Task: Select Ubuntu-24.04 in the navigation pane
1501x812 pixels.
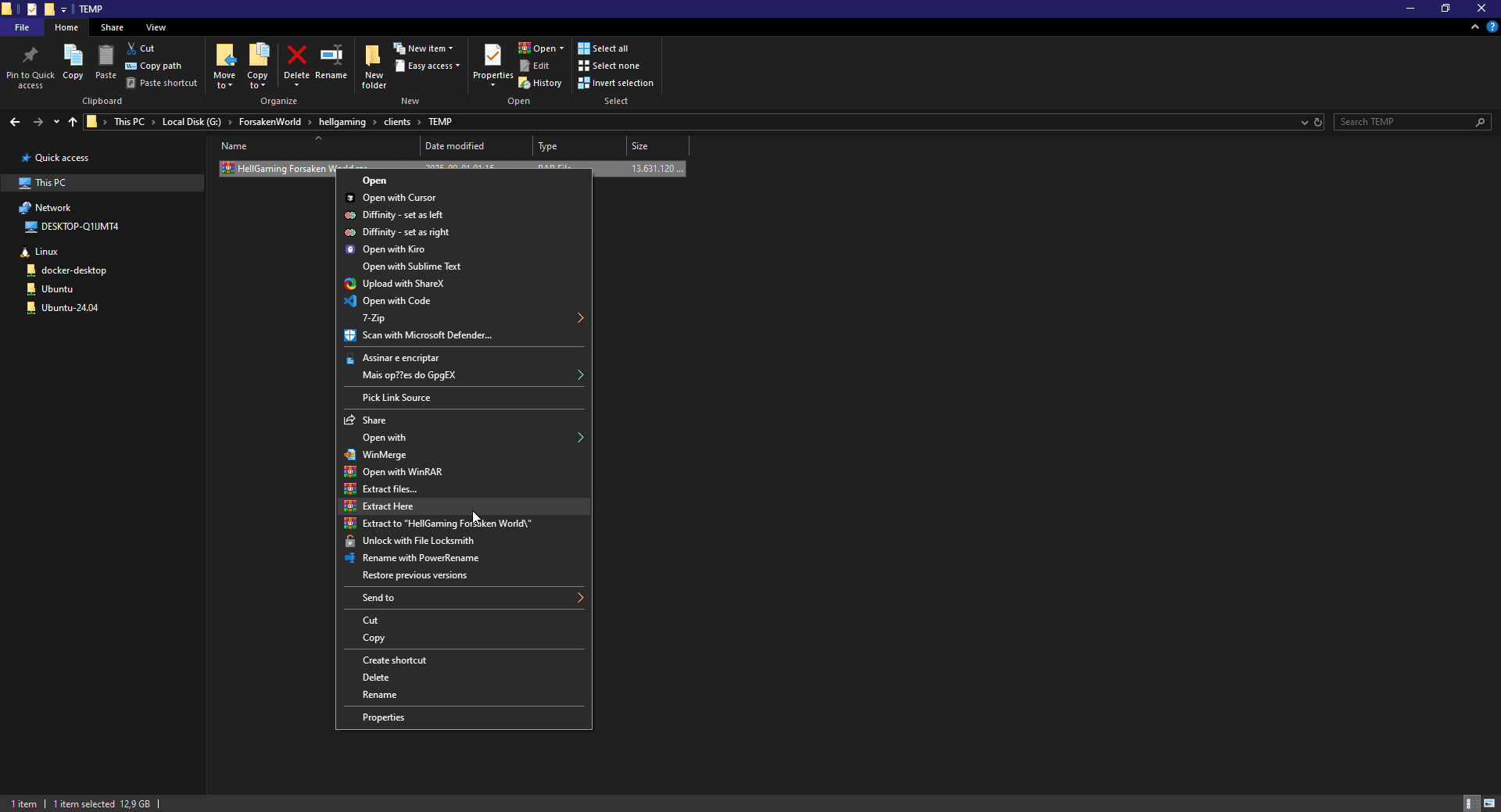Action: (70, 308)
